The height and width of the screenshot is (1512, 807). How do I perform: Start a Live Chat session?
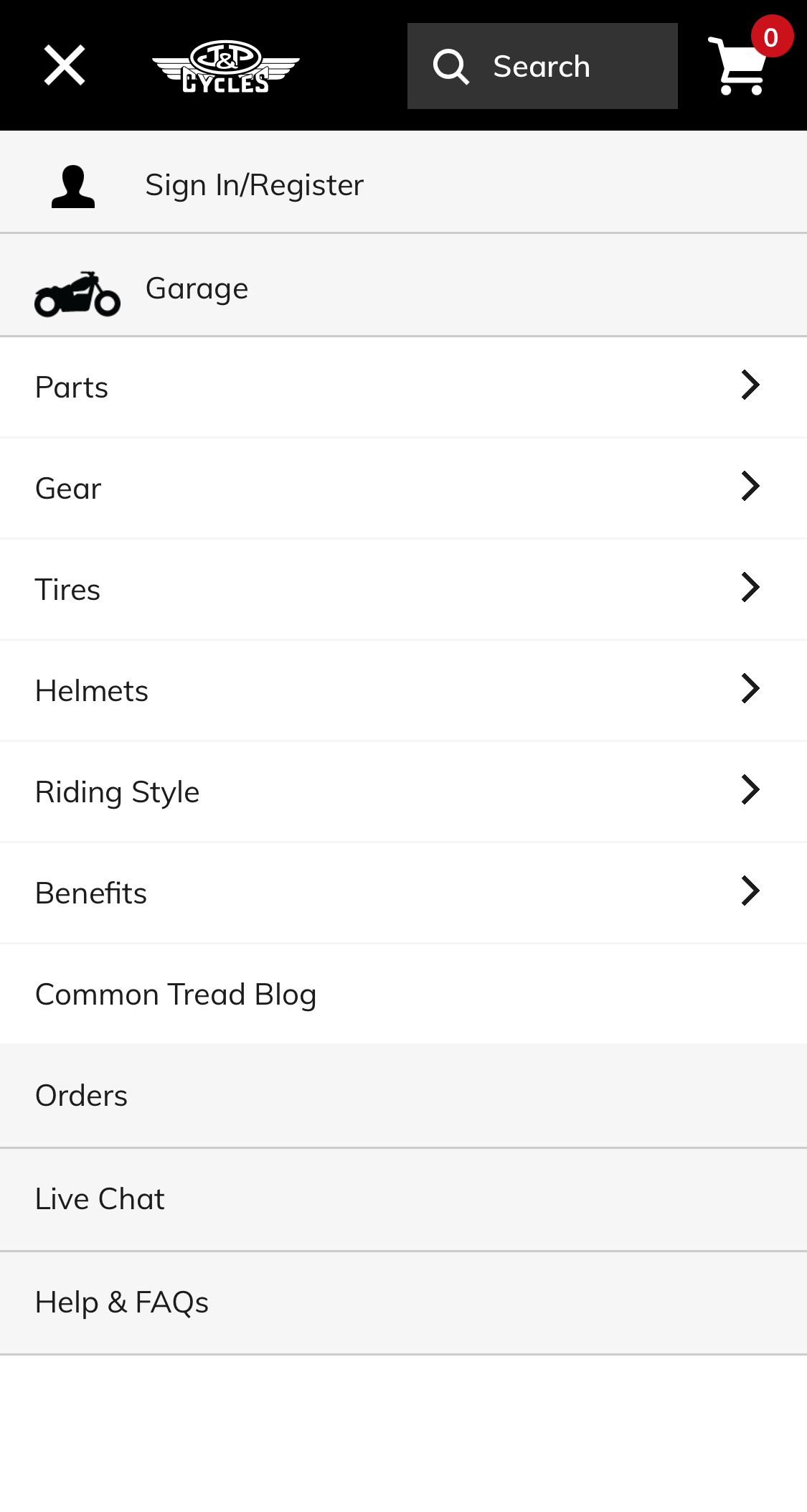(x=100, y=1199)
